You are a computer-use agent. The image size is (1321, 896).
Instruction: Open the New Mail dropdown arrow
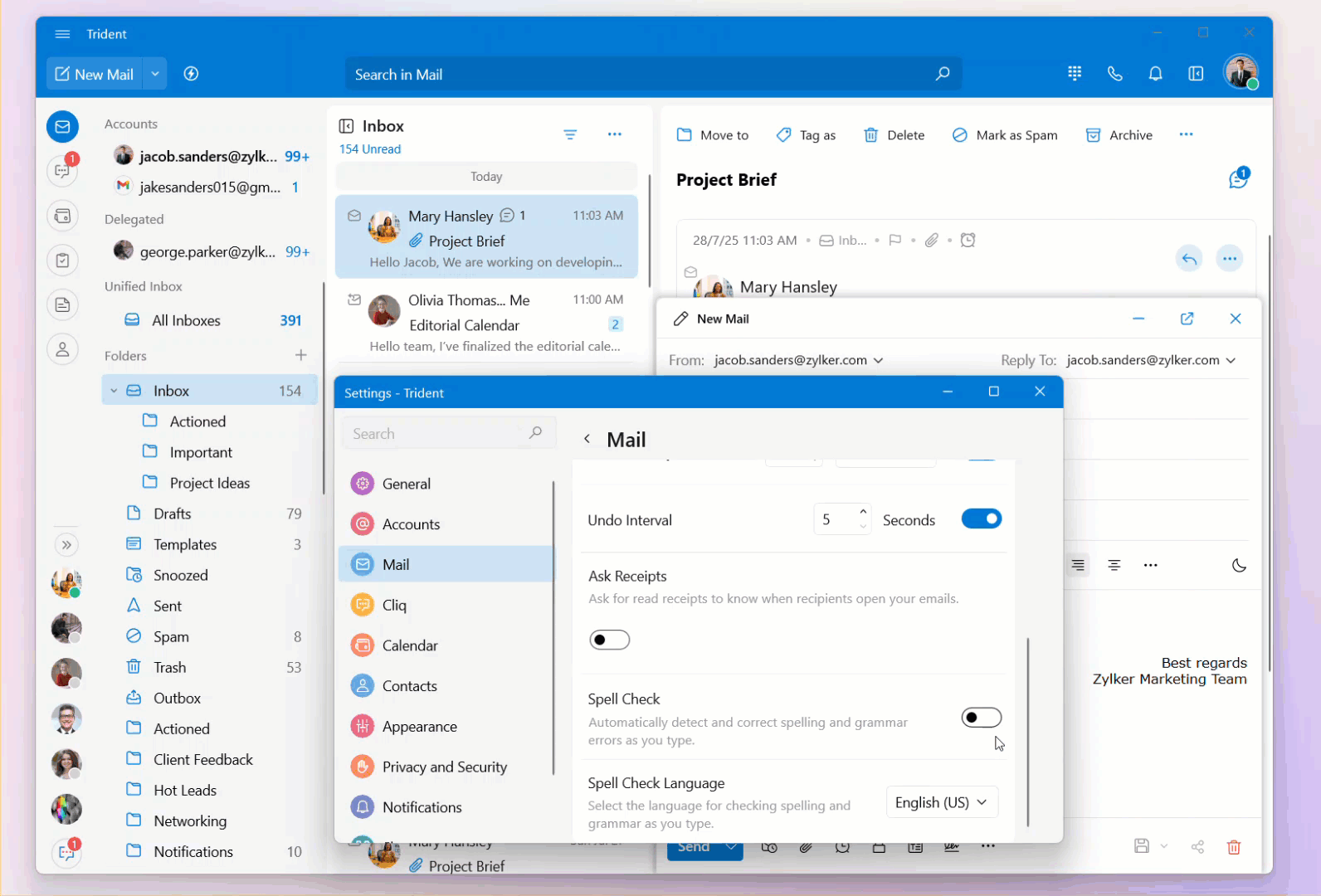click(x=155, y=74)
